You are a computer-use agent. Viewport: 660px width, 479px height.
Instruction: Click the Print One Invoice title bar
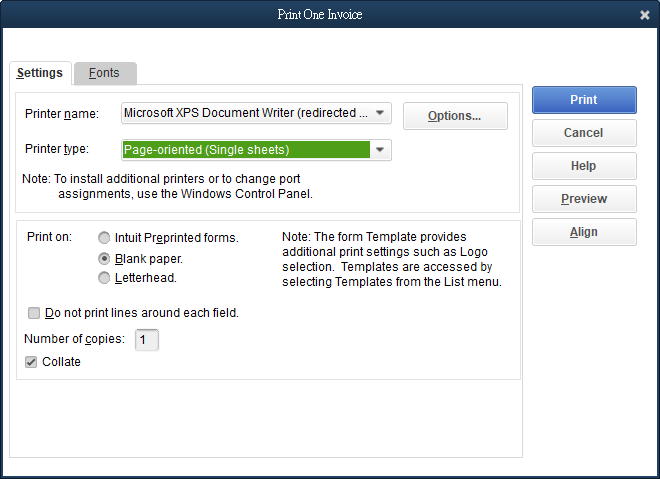(320, 15)
